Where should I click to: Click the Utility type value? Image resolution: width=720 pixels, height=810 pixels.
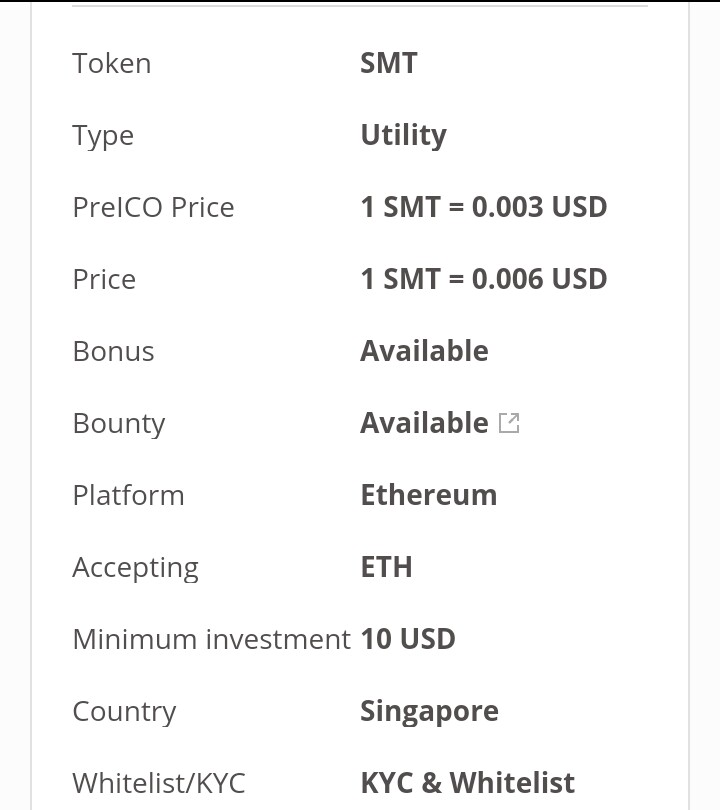tap(403, 135)
